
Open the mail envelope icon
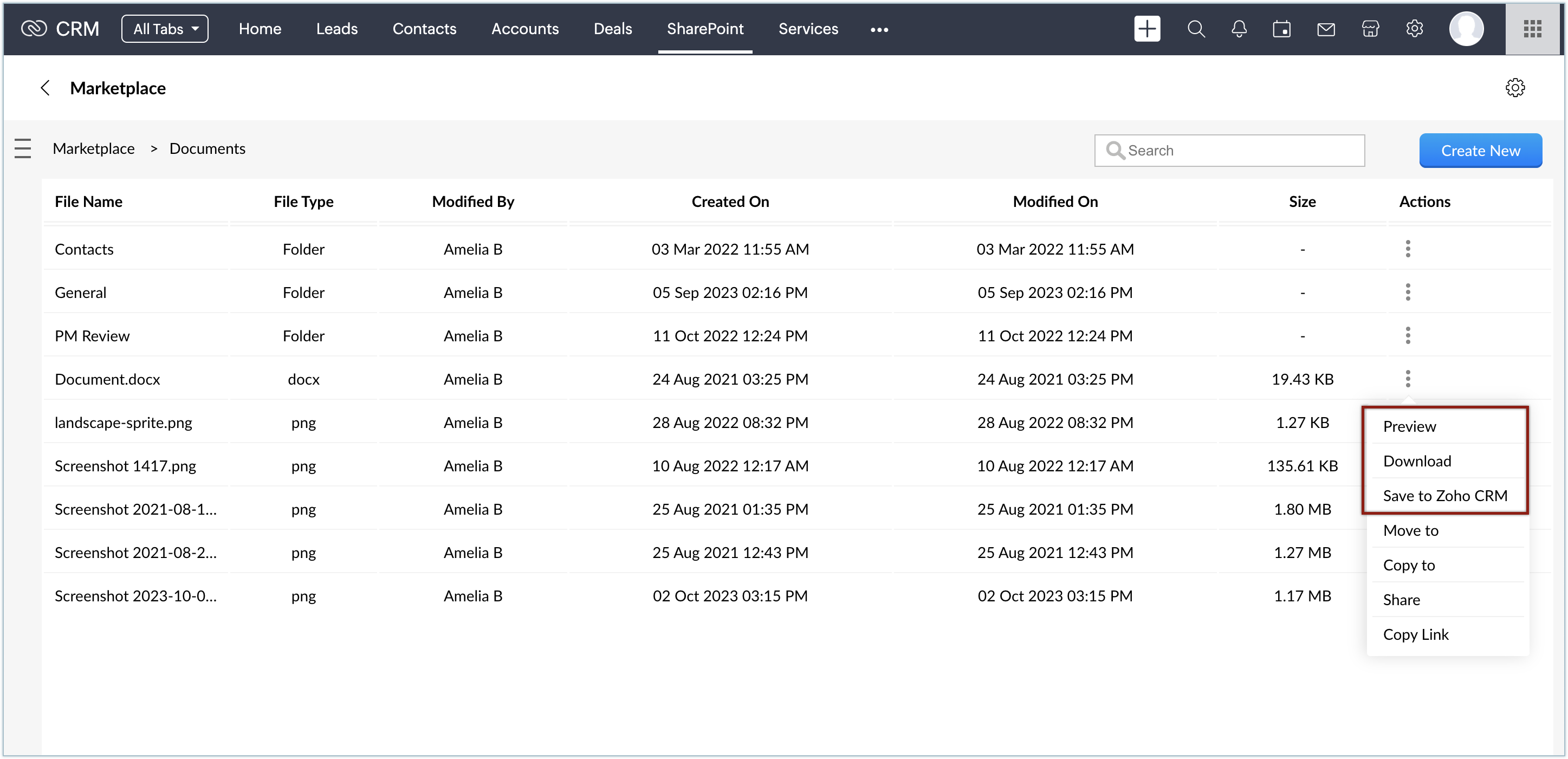pyautogui.click(x=1326, y=29)
